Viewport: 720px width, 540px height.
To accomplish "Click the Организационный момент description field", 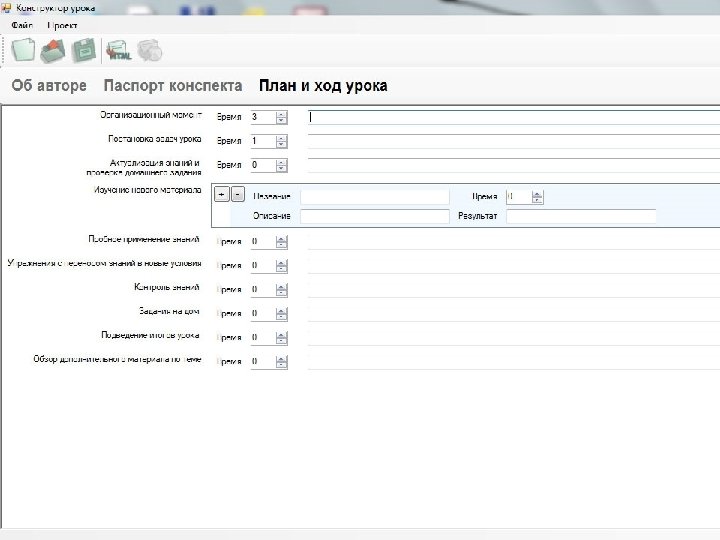I will coord(514,117).
